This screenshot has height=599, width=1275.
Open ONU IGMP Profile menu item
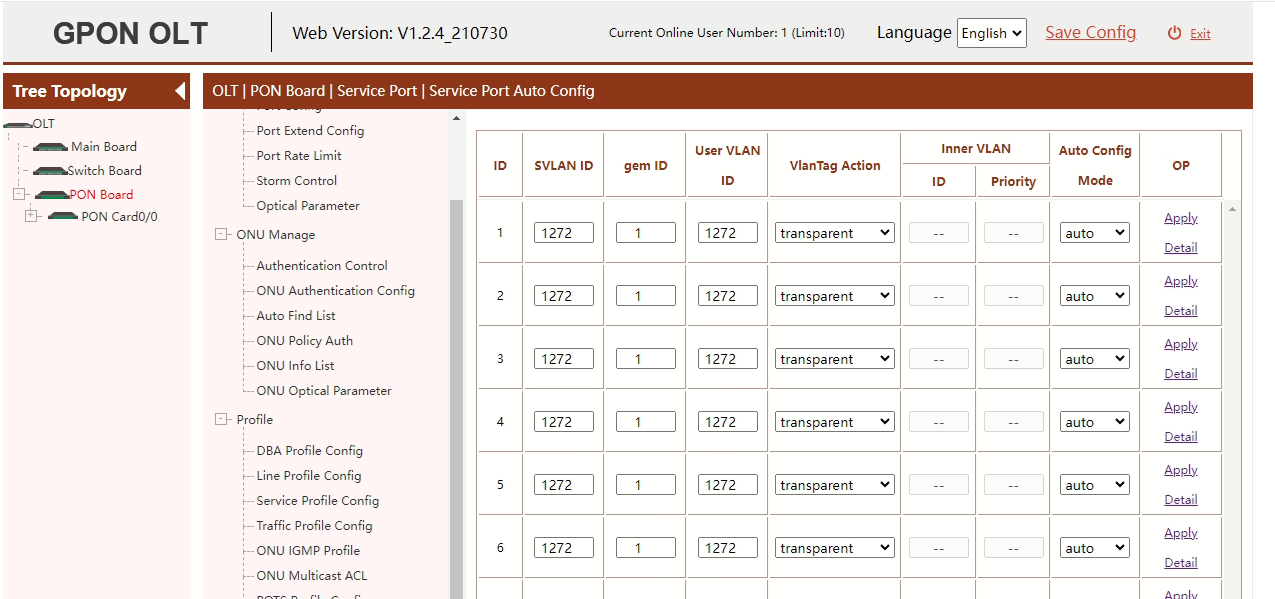(308, 551)
